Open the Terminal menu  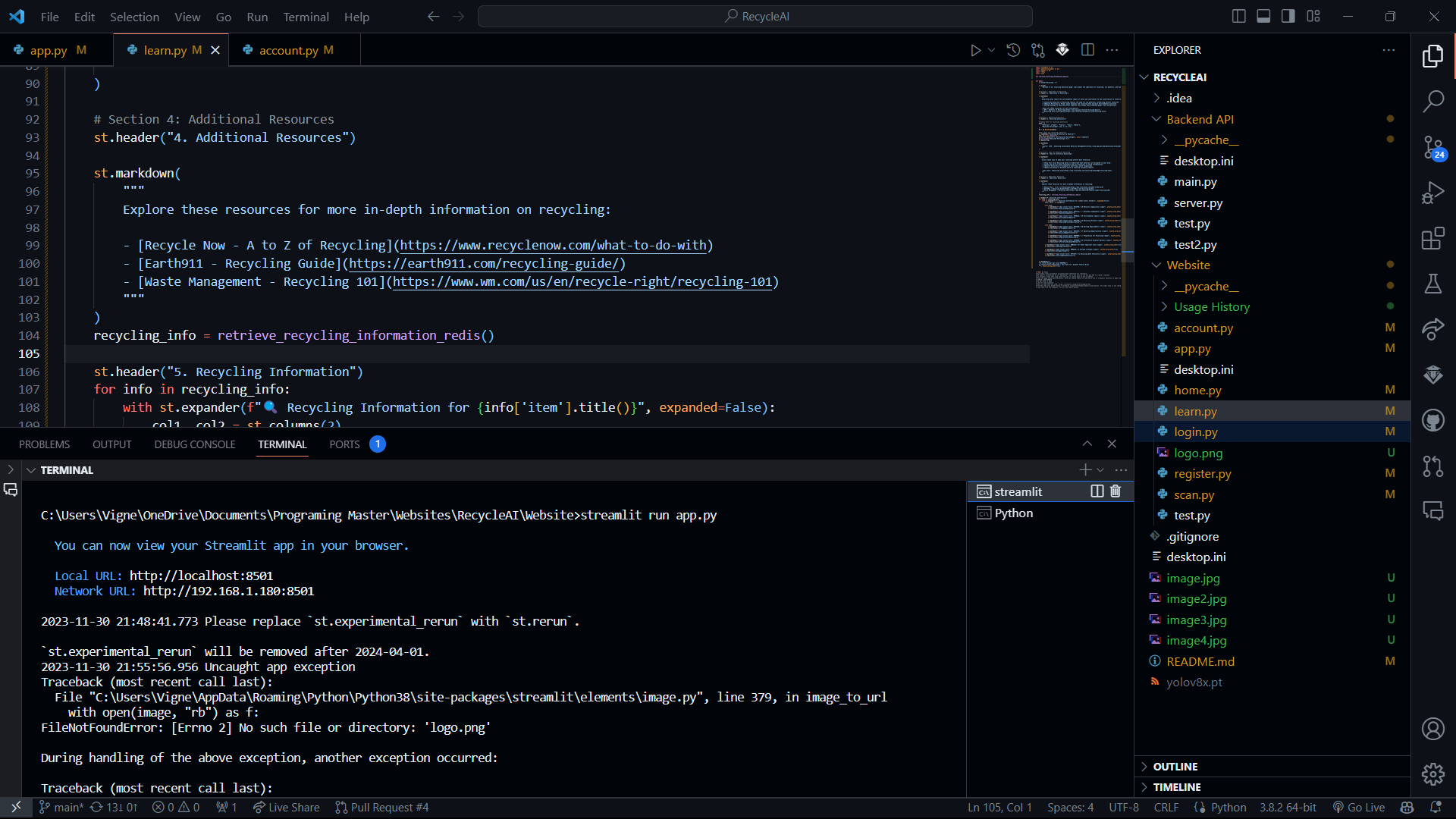click(x=306, y=17)
